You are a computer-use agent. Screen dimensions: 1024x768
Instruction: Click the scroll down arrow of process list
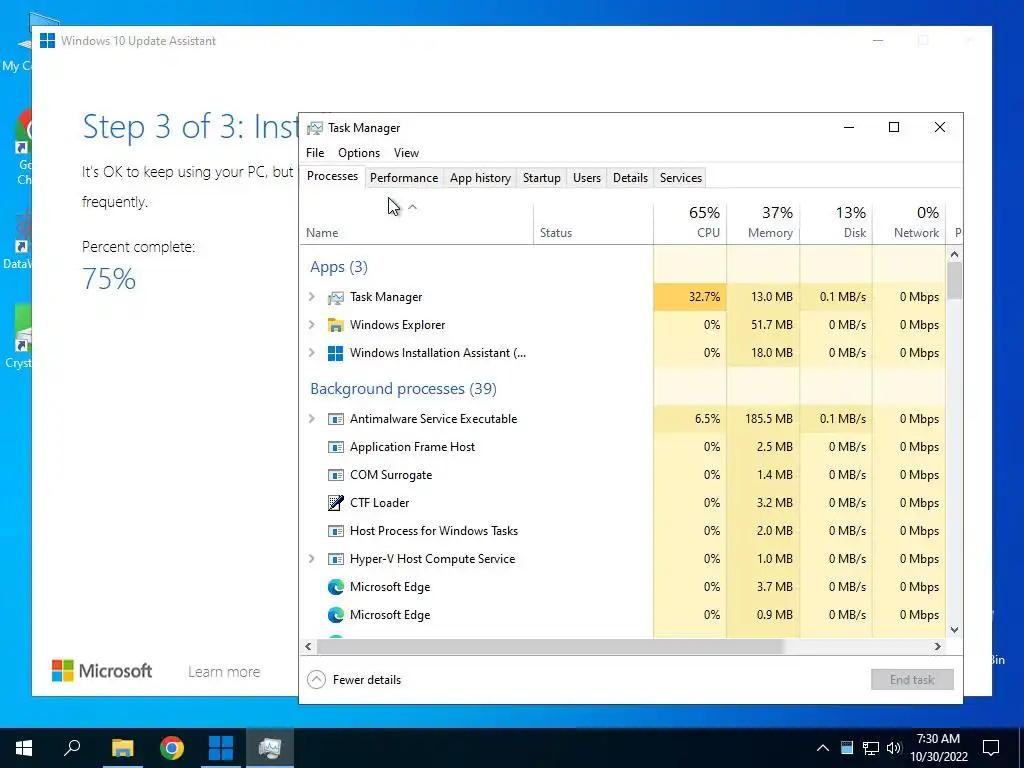tap(954, 630)
